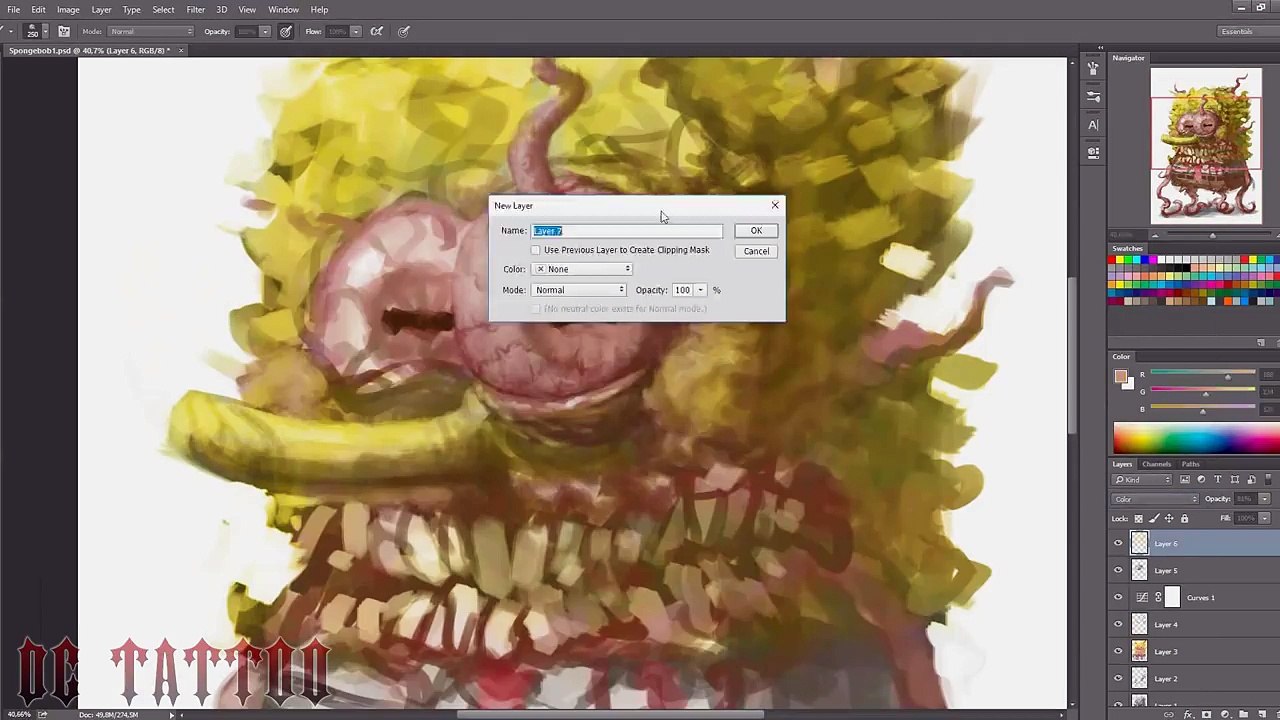
Task: Close the Spongebob1.psd document tab
Action: 181,50
